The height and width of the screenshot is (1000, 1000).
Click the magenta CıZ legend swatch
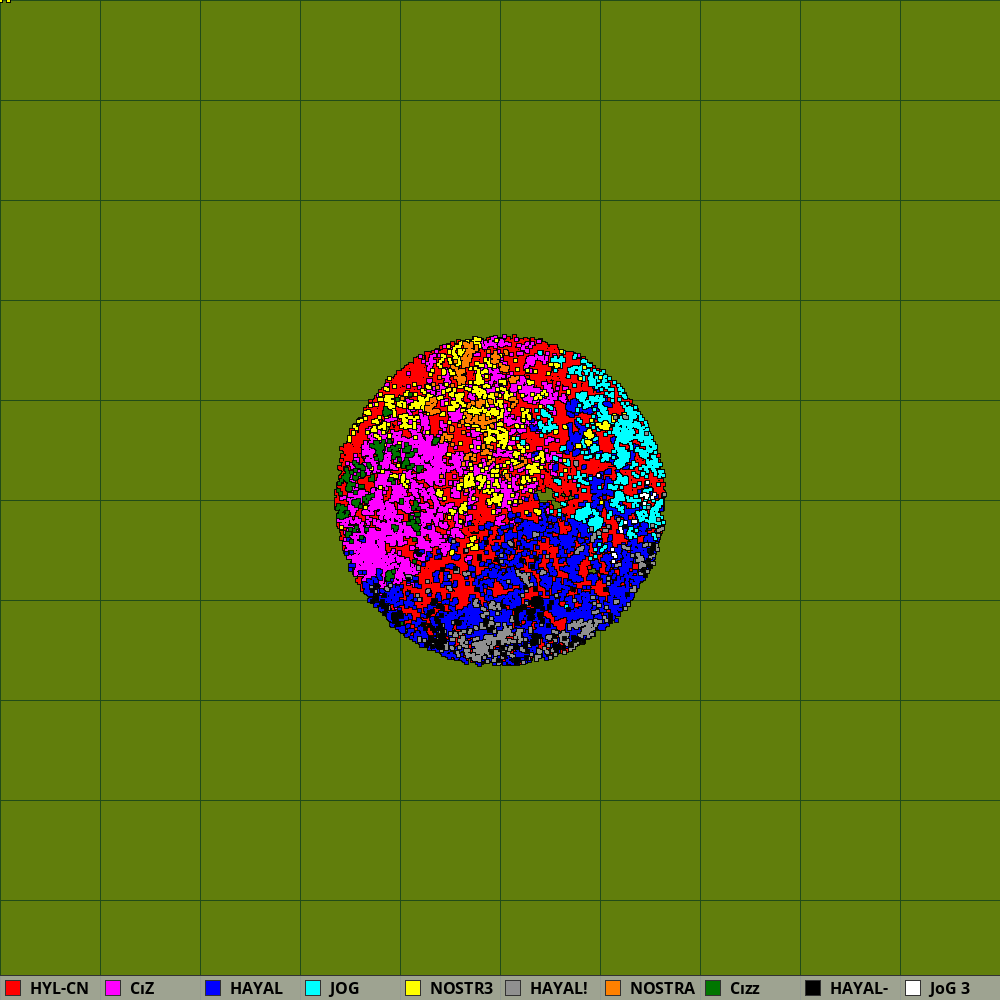(x=113, y=988)
